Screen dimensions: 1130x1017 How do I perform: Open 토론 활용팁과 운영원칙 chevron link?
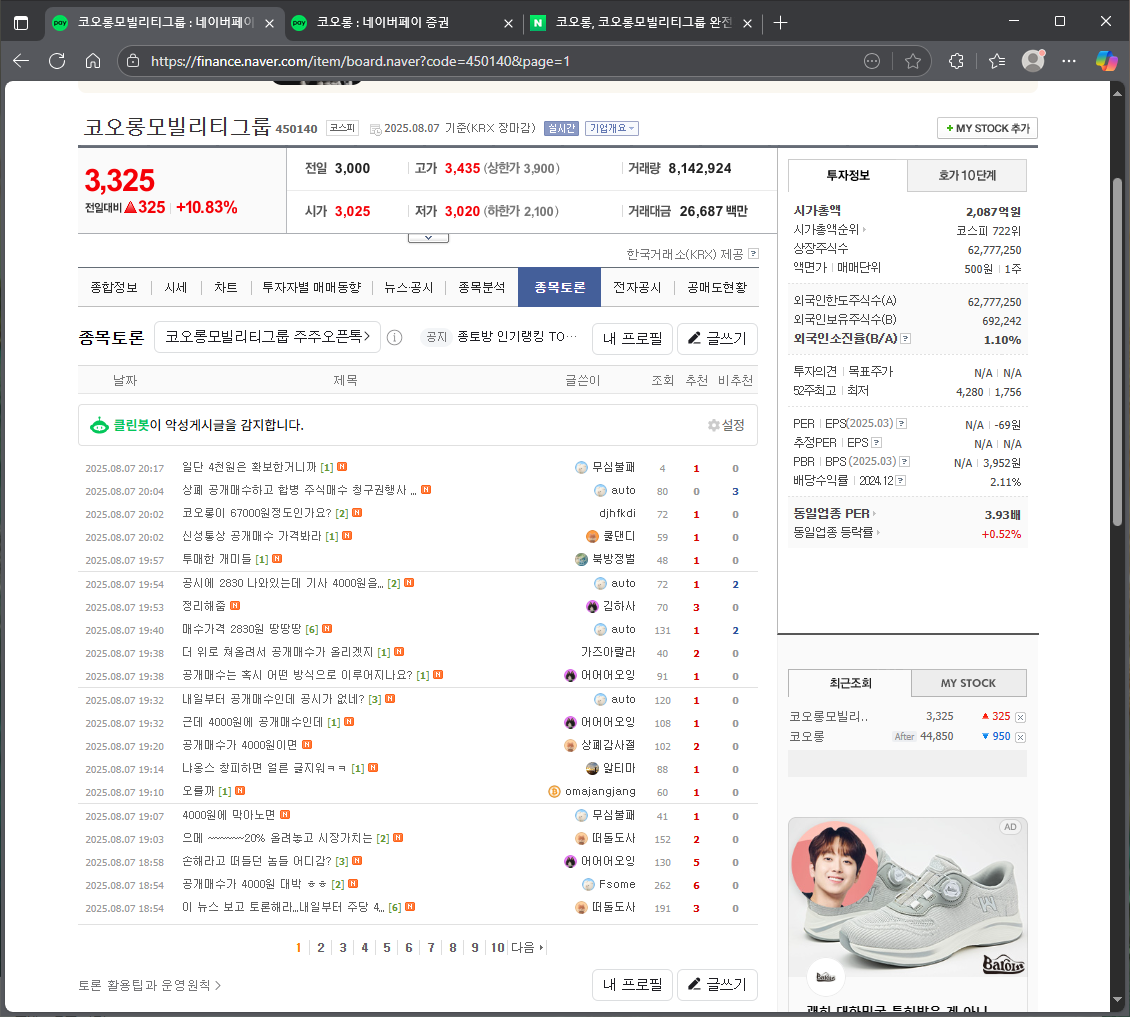149,985
